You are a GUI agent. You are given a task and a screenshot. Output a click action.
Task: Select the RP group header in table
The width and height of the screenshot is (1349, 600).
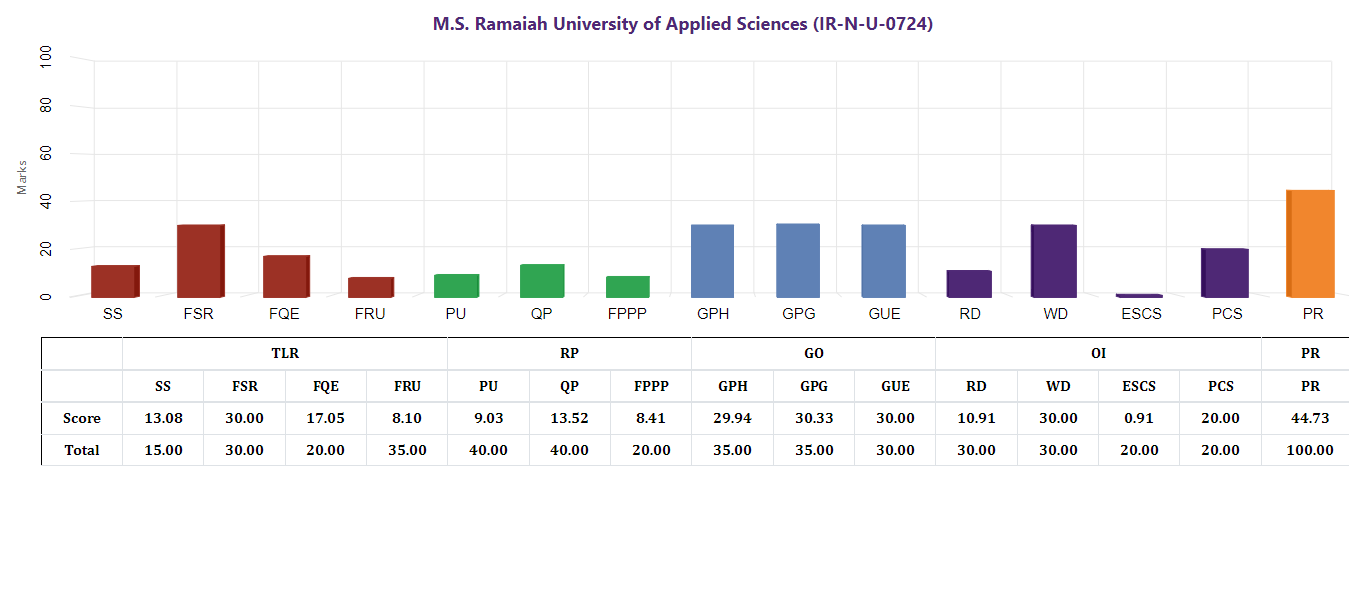[x=569, y=354]
